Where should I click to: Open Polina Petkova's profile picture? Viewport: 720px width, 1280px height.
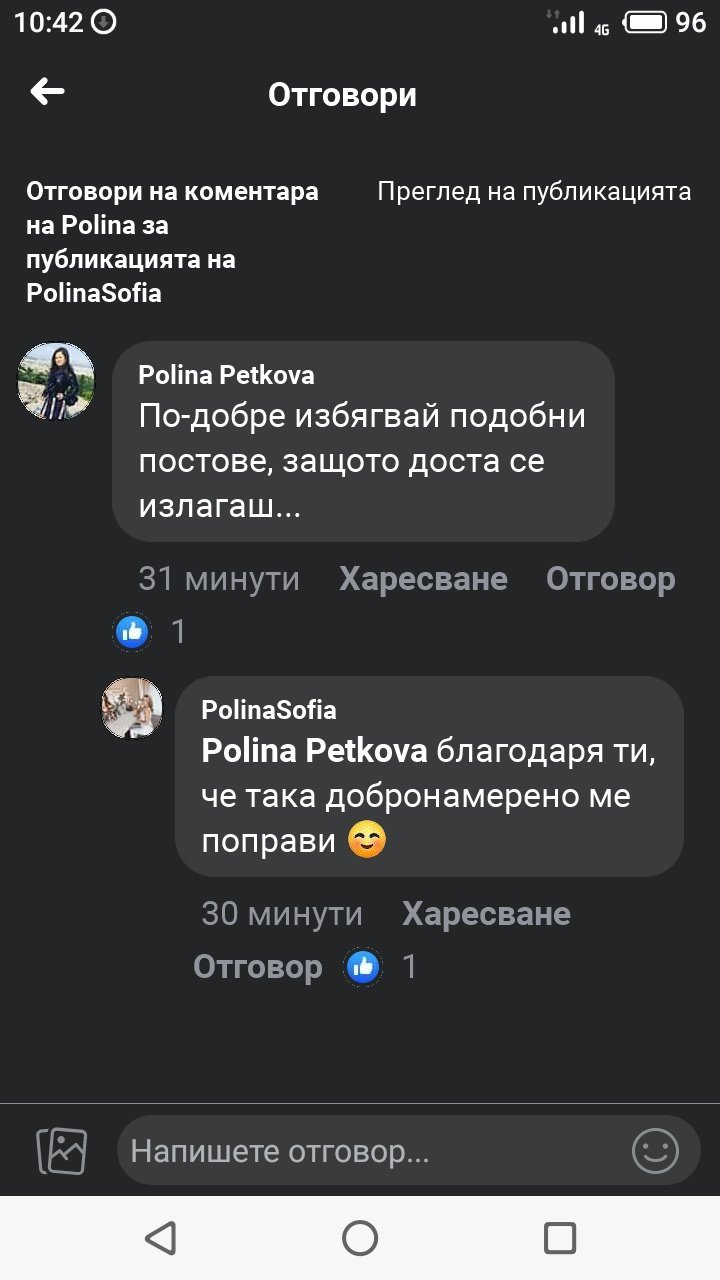click(x=56, y=381)
